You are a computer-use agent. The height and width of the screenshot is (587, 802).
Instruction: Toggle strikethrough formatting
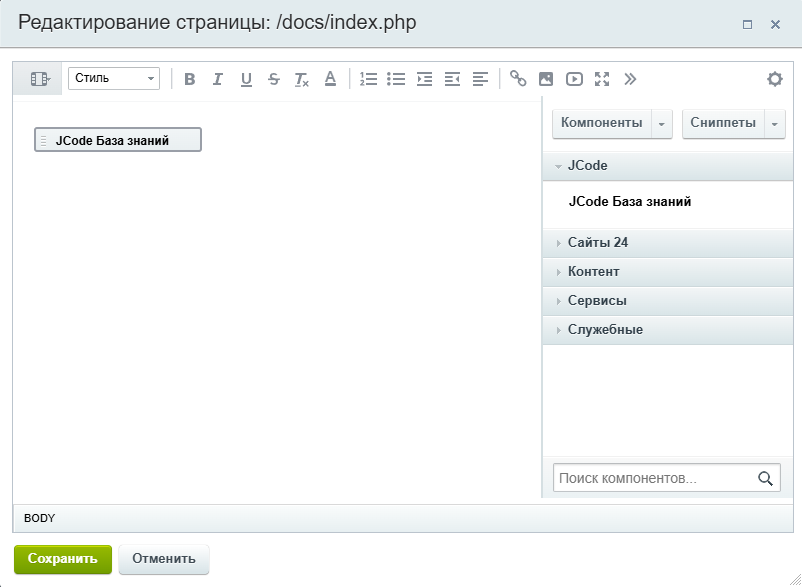274,79
